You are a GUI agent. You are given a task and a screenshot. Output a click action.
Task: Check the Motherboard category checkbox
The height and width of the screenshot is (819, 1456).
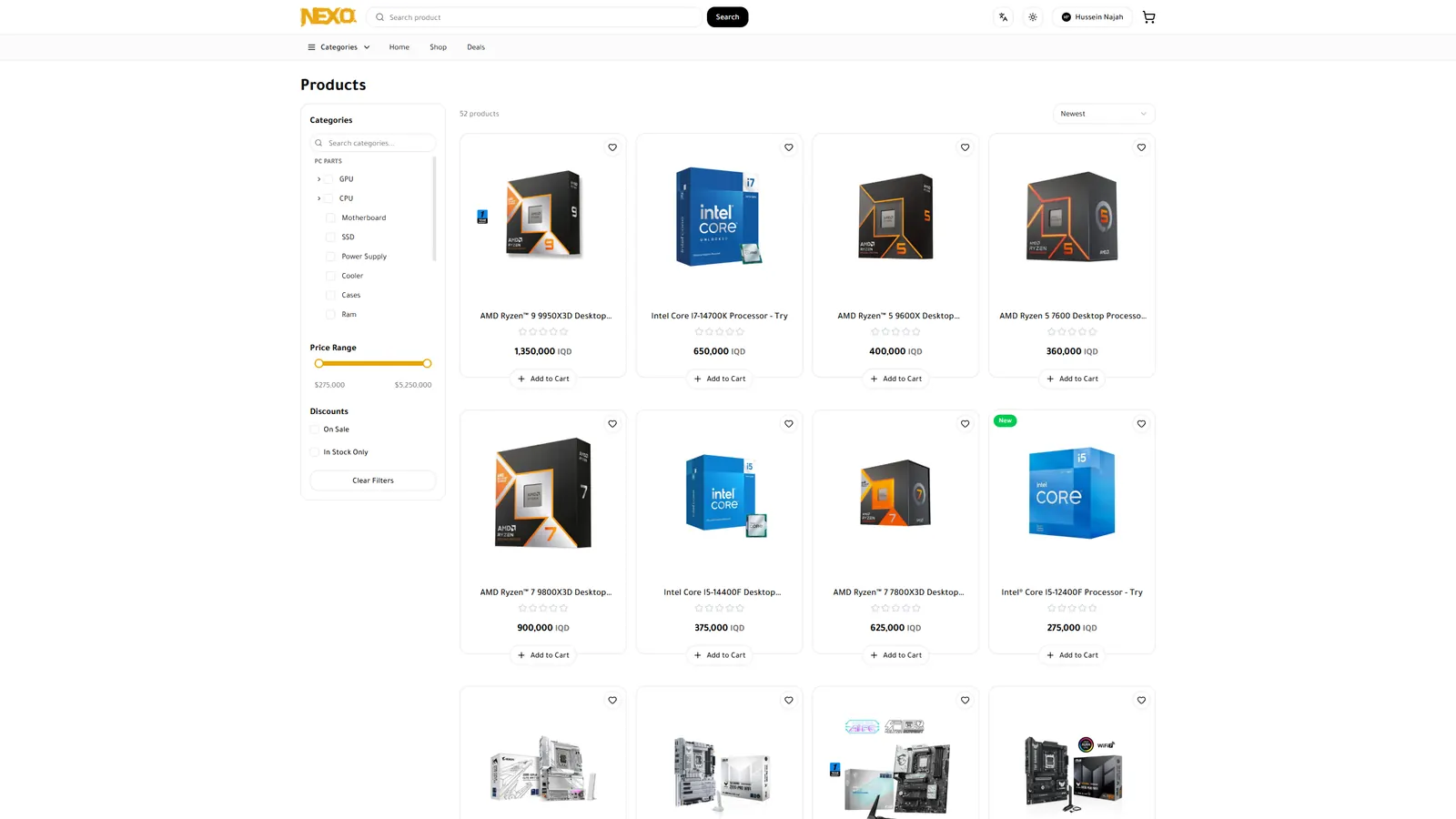(x=330, y=217)
